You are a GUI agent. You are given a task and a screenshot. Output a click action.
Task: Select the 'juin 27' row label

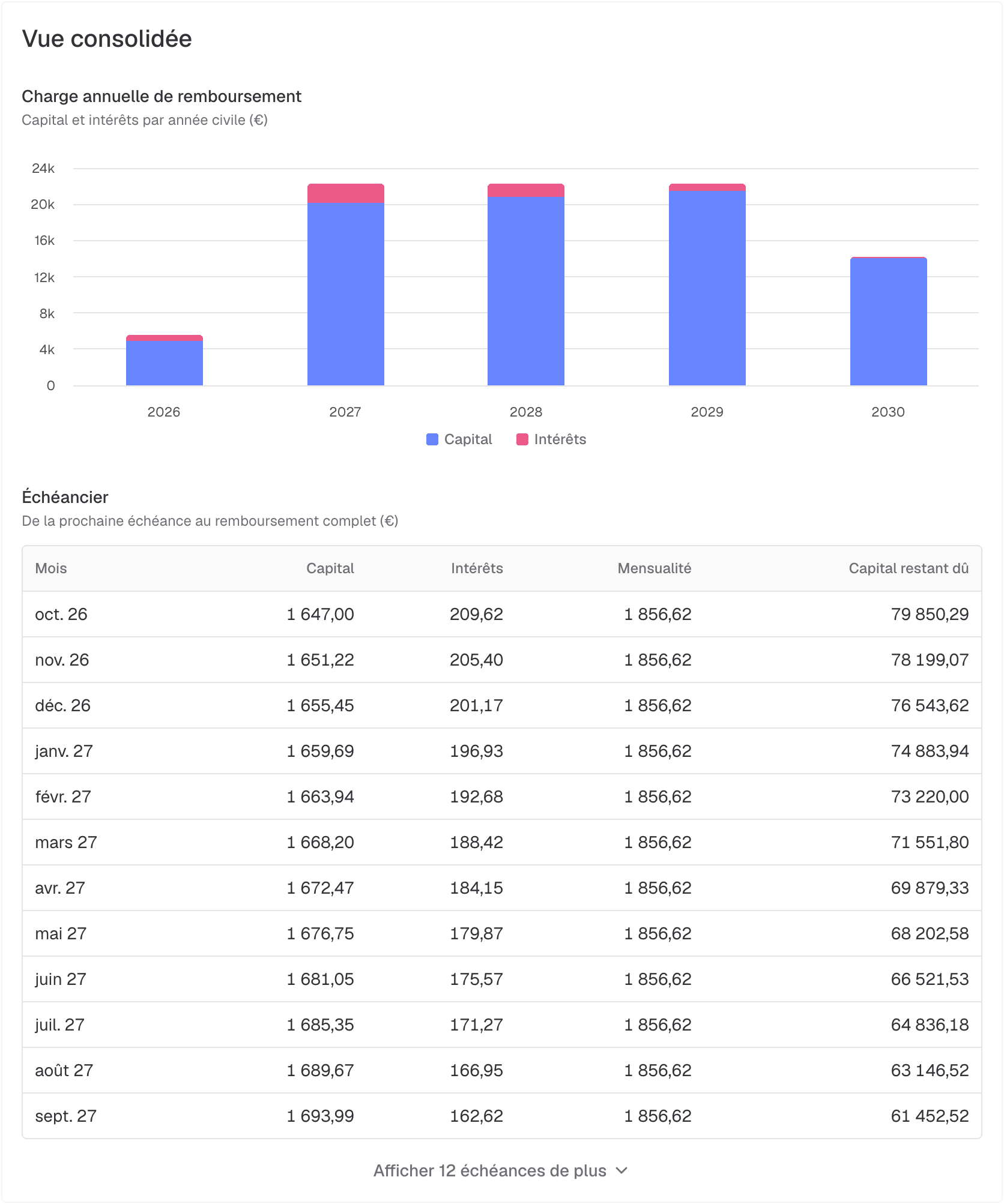pyautogui.click(x=61, y=979)
